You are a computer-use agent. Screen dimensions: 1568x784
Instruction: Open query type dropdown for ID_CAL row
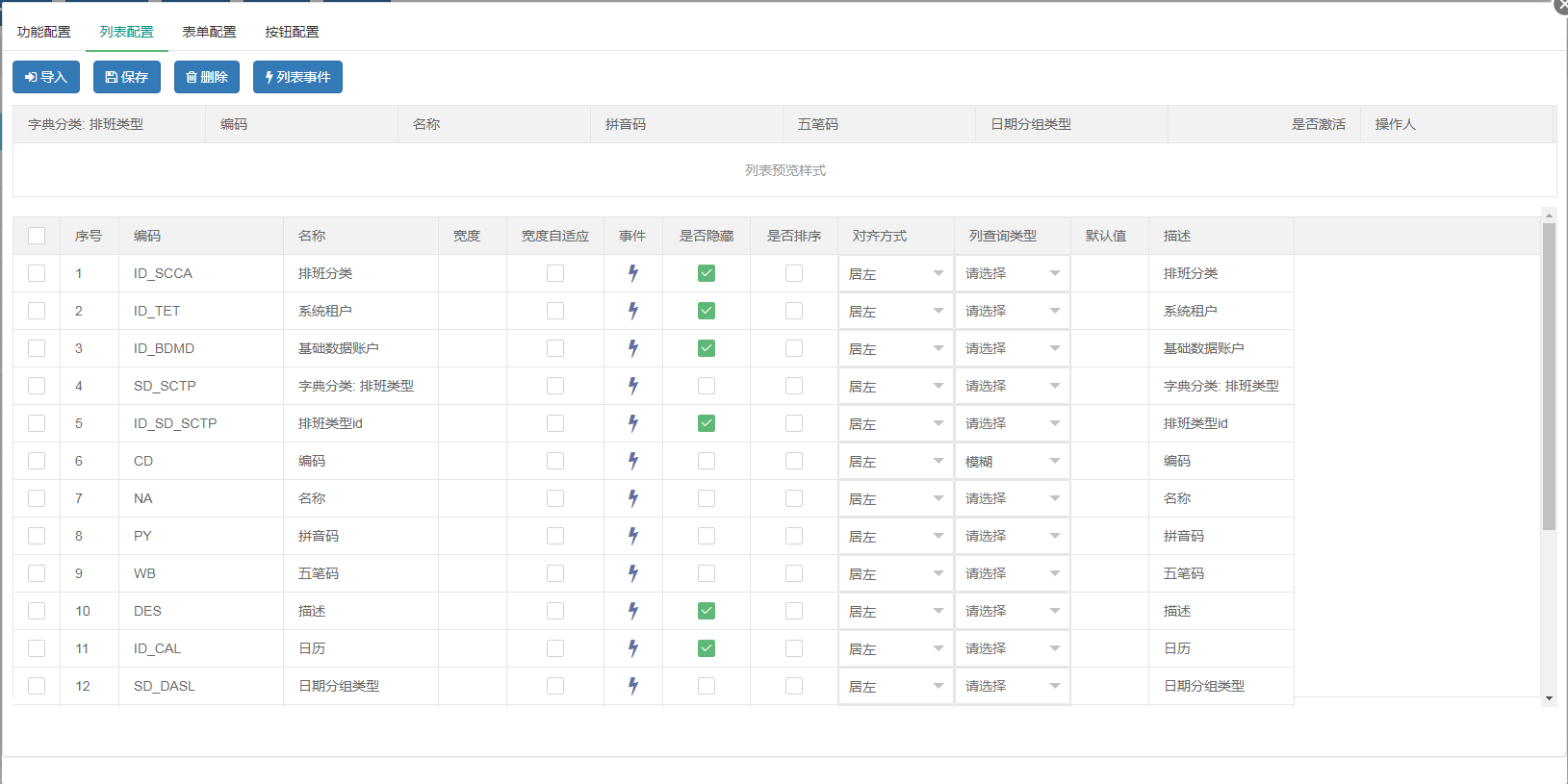[1013, 648]
